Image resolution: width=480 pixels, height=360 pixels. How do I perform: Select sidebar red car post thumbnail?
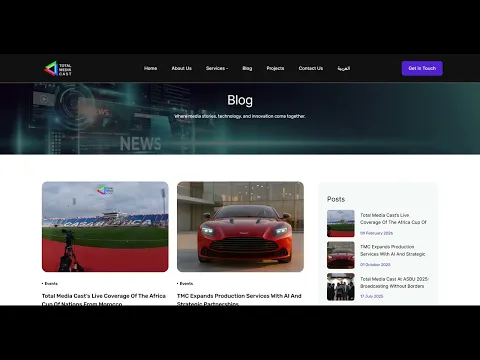[x=341, y=255]
